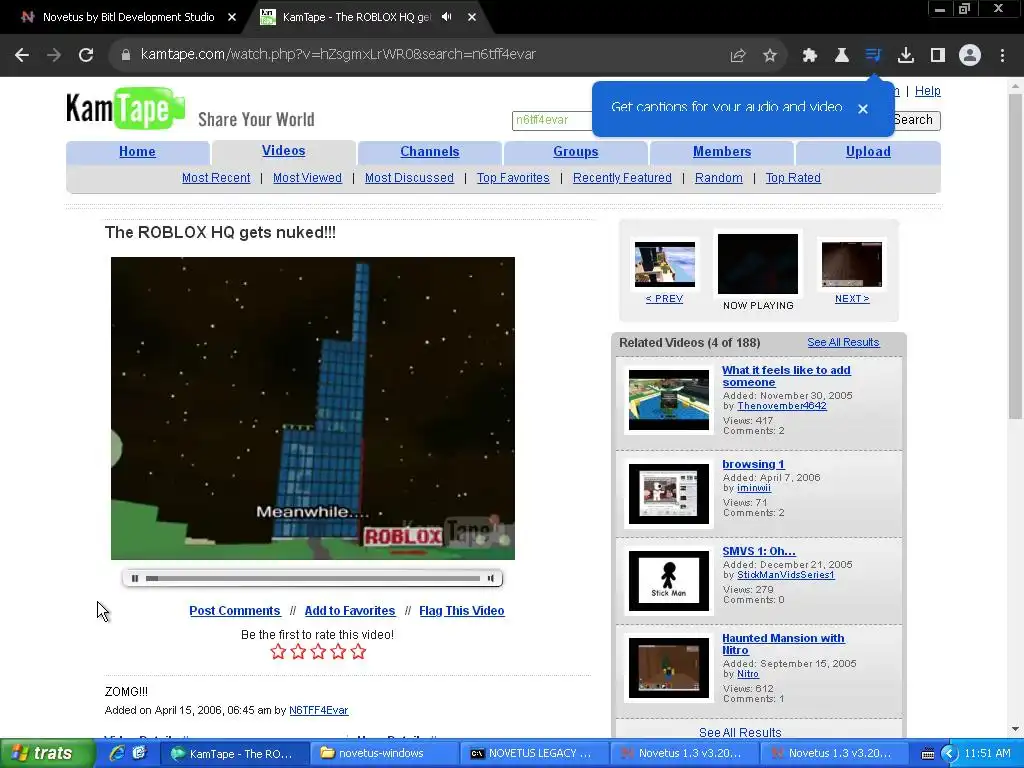Click the address bar URL

pyautogui.click(x=338, y=55)
